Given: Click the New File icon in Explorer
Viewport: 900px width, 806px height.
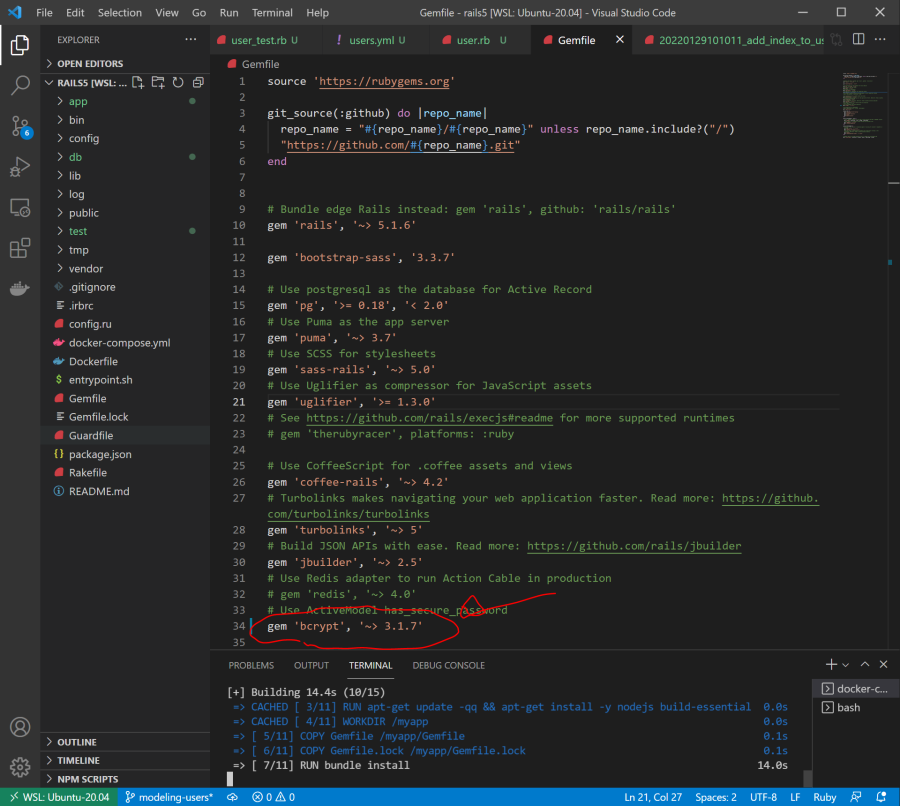Looking at the screenshot, I should [x=140, y=82].
